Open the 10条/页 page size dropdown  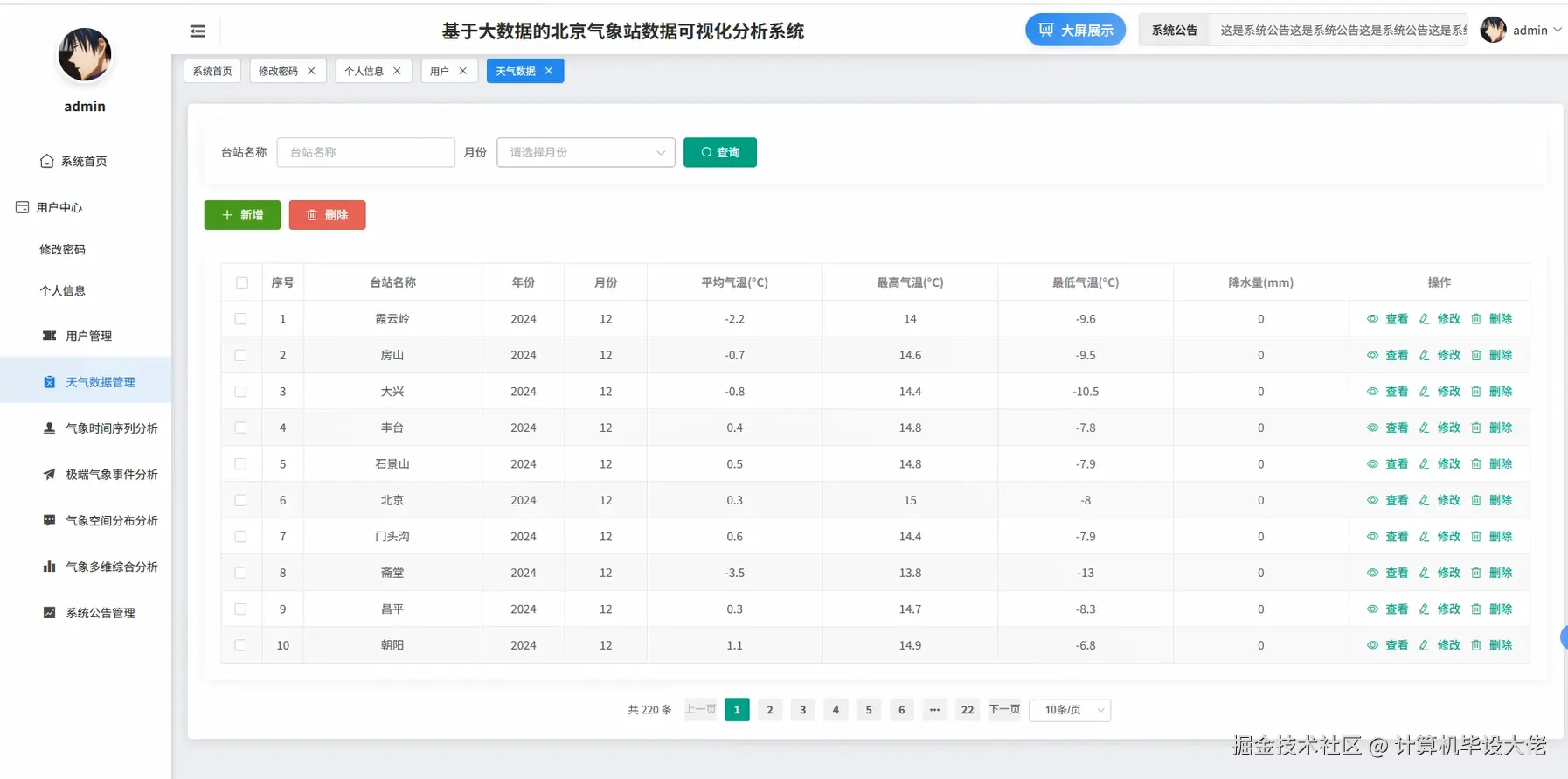1070,710
